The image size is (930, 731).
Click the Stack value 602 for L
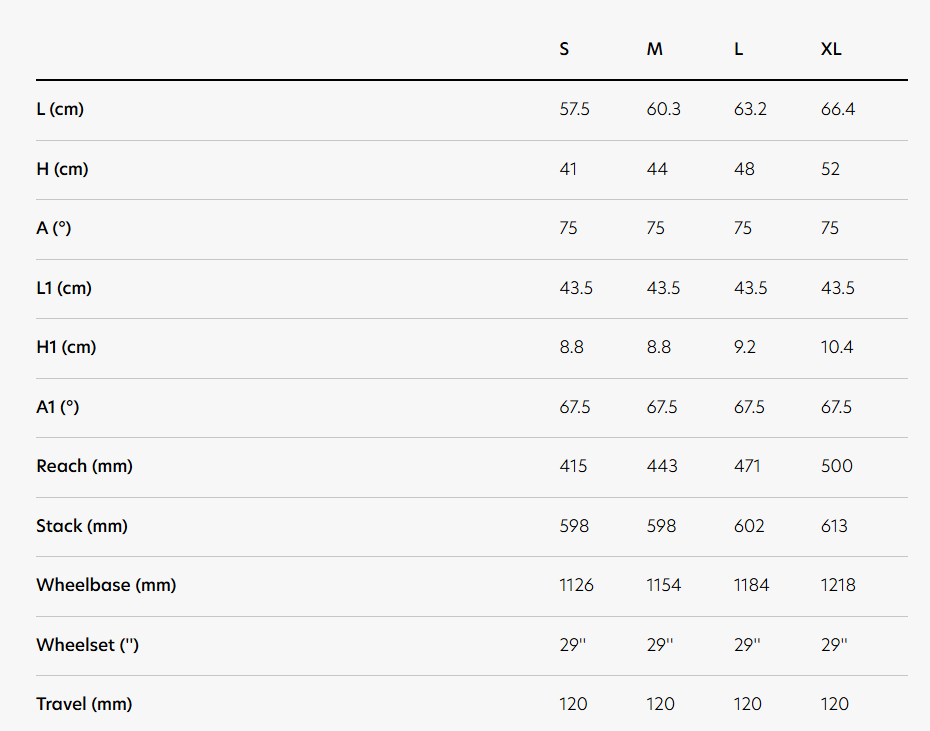[x=747, y=526]
